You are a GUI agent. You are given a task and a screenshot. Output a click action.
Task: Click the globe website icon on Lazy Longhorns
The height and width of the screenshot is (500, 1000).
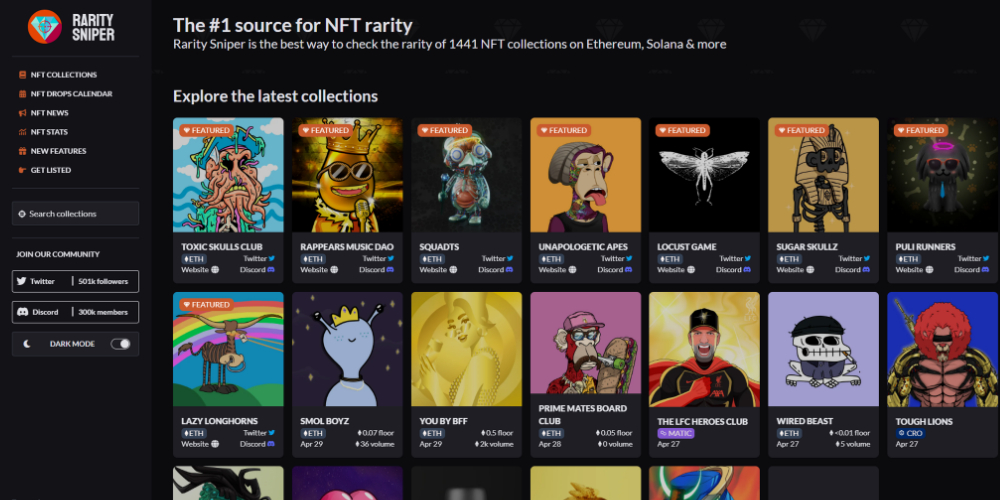pyautogui.click(x=215, y=444)
